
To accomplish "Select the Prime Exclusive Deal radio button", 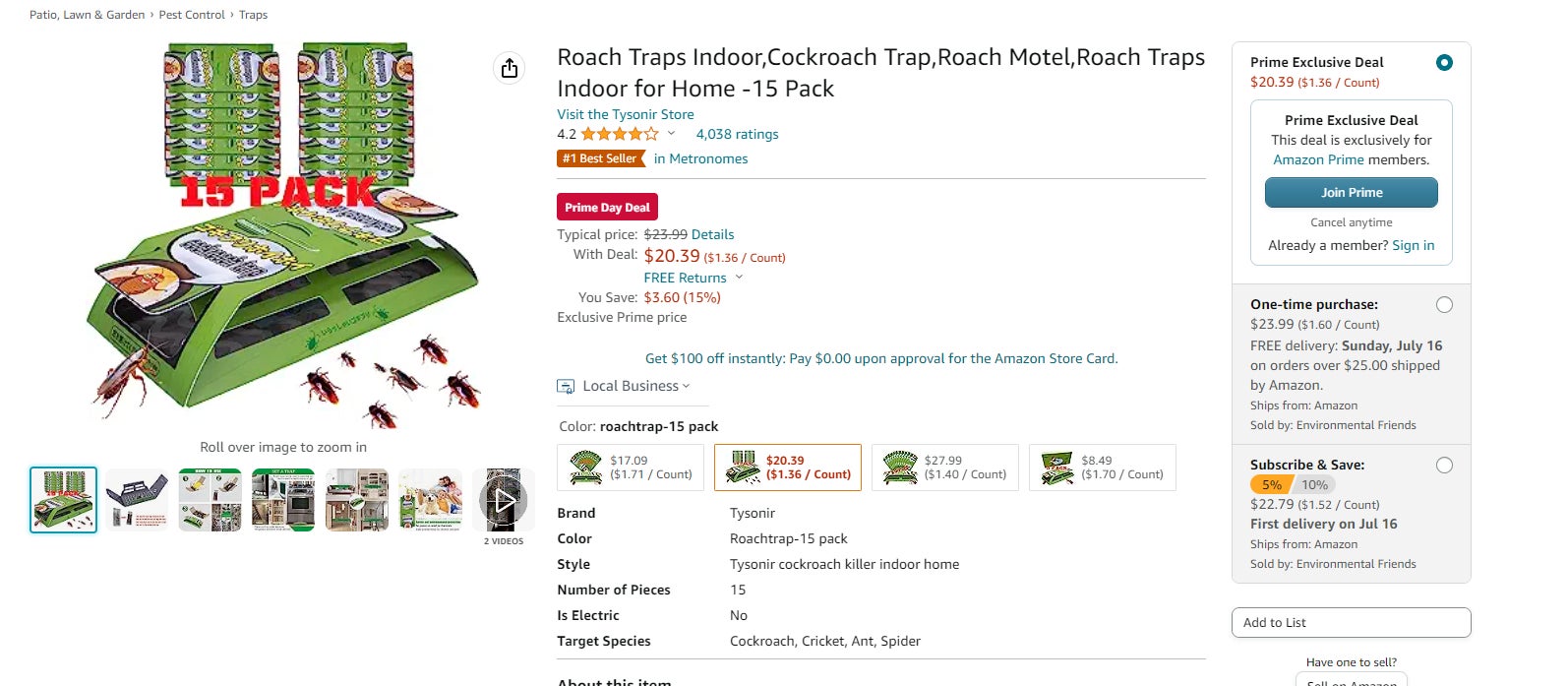I will pyautogui.click(x=1443, y=61).
